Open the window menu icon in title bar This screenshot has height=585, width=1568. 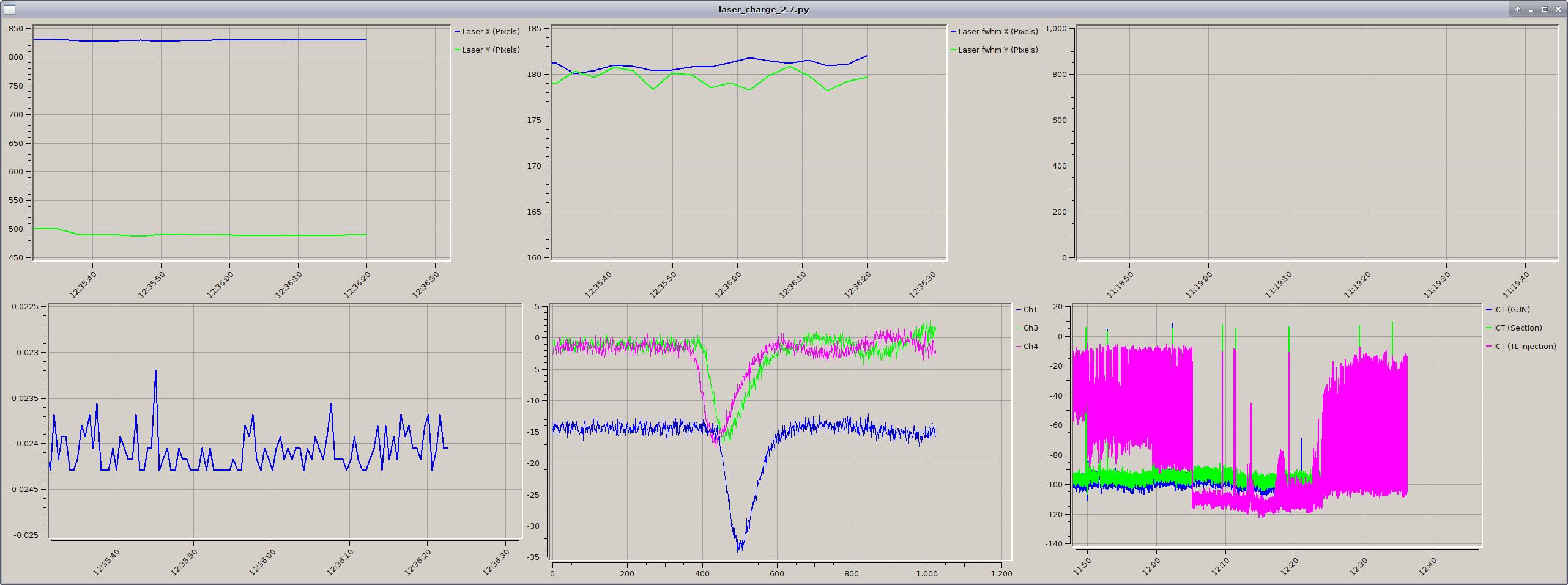[9, 9]
